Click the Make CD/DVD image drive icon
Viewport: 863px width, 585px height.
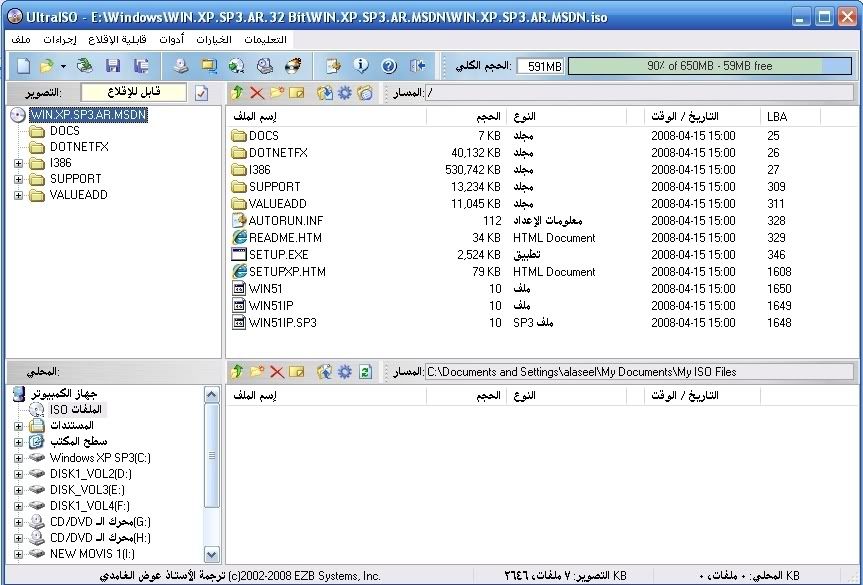[181, 66]
